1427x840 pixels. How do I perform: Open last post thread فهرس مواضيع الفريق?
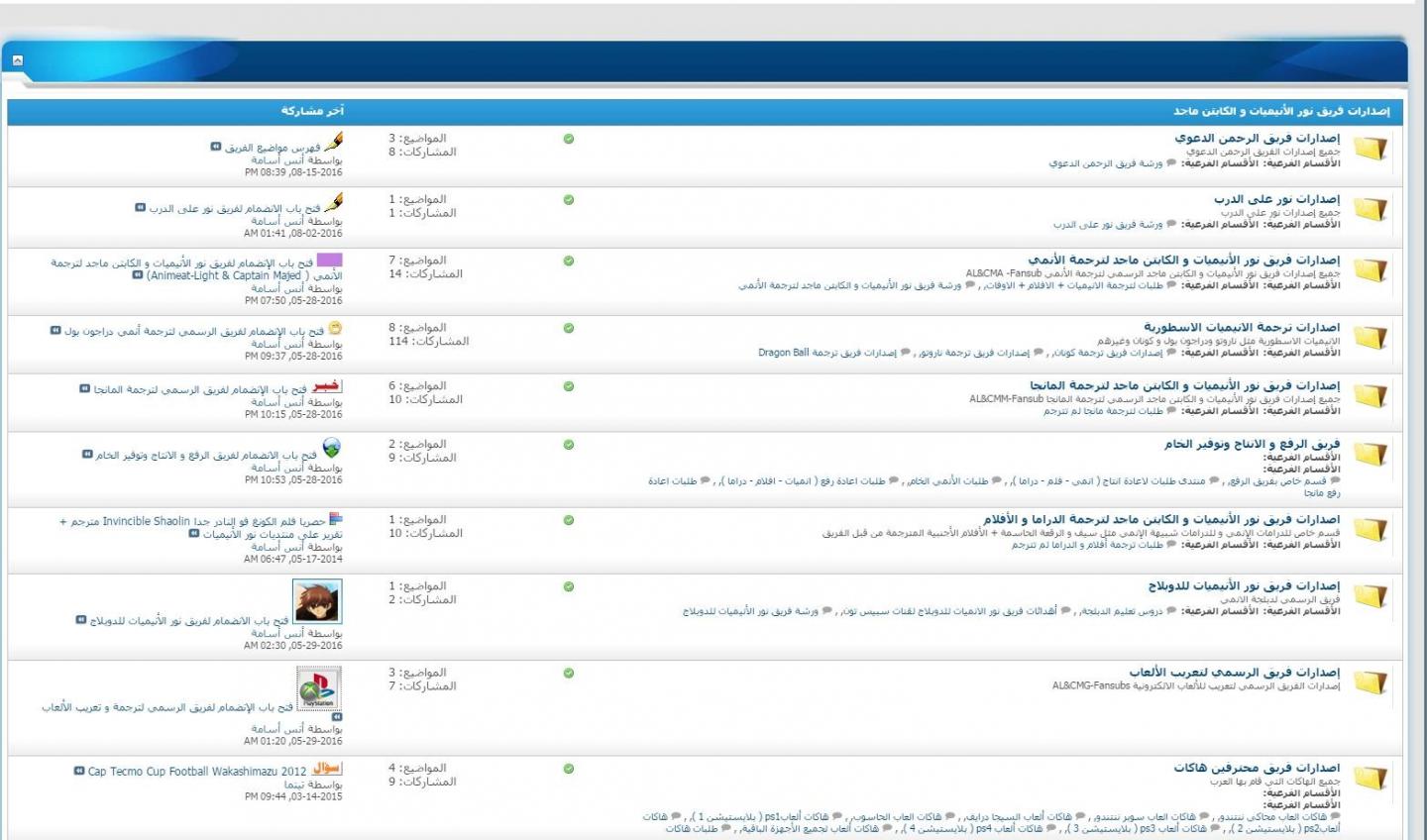point(273,148)
